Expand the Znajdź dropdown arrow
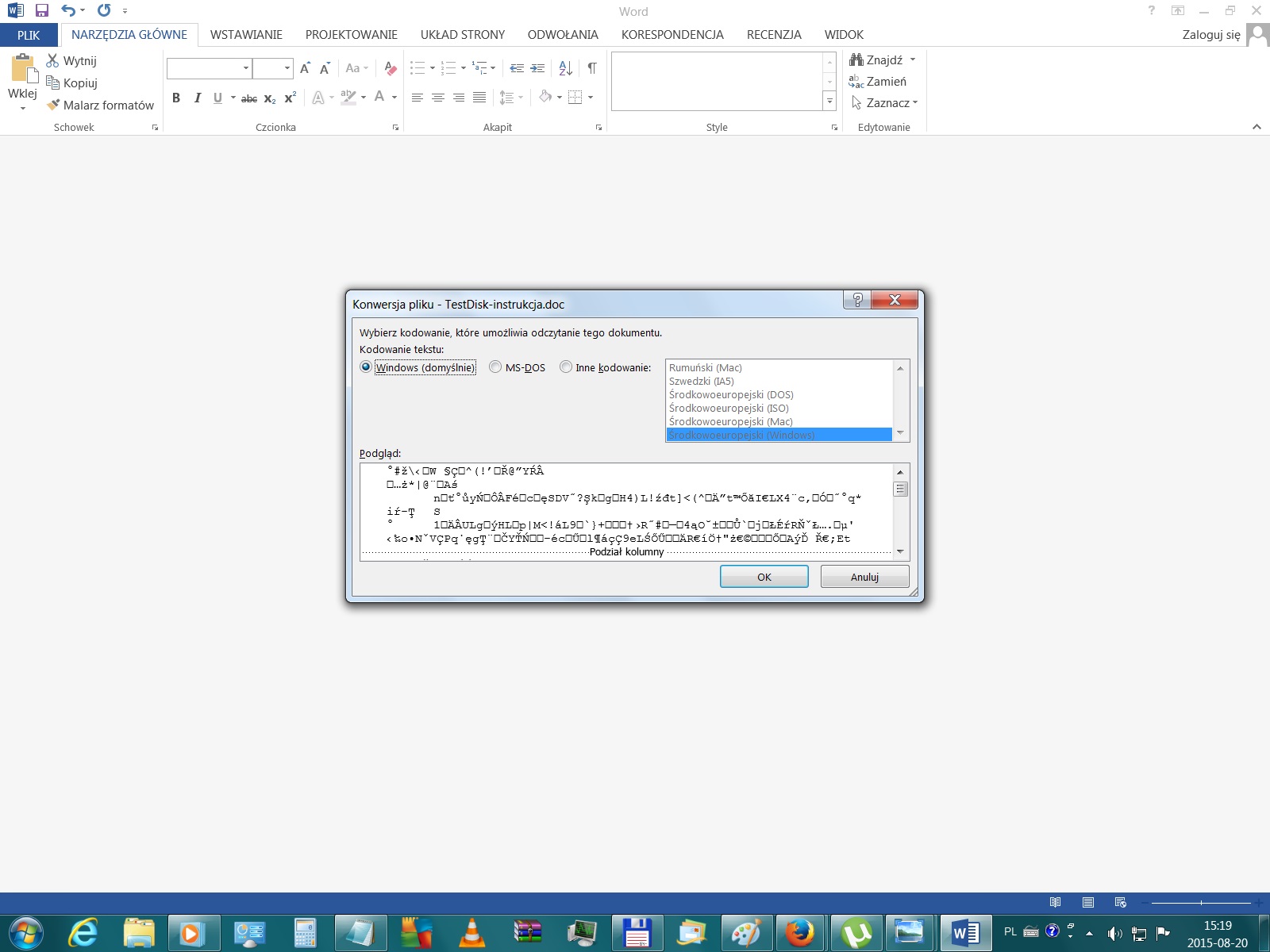 coord(913,59)
